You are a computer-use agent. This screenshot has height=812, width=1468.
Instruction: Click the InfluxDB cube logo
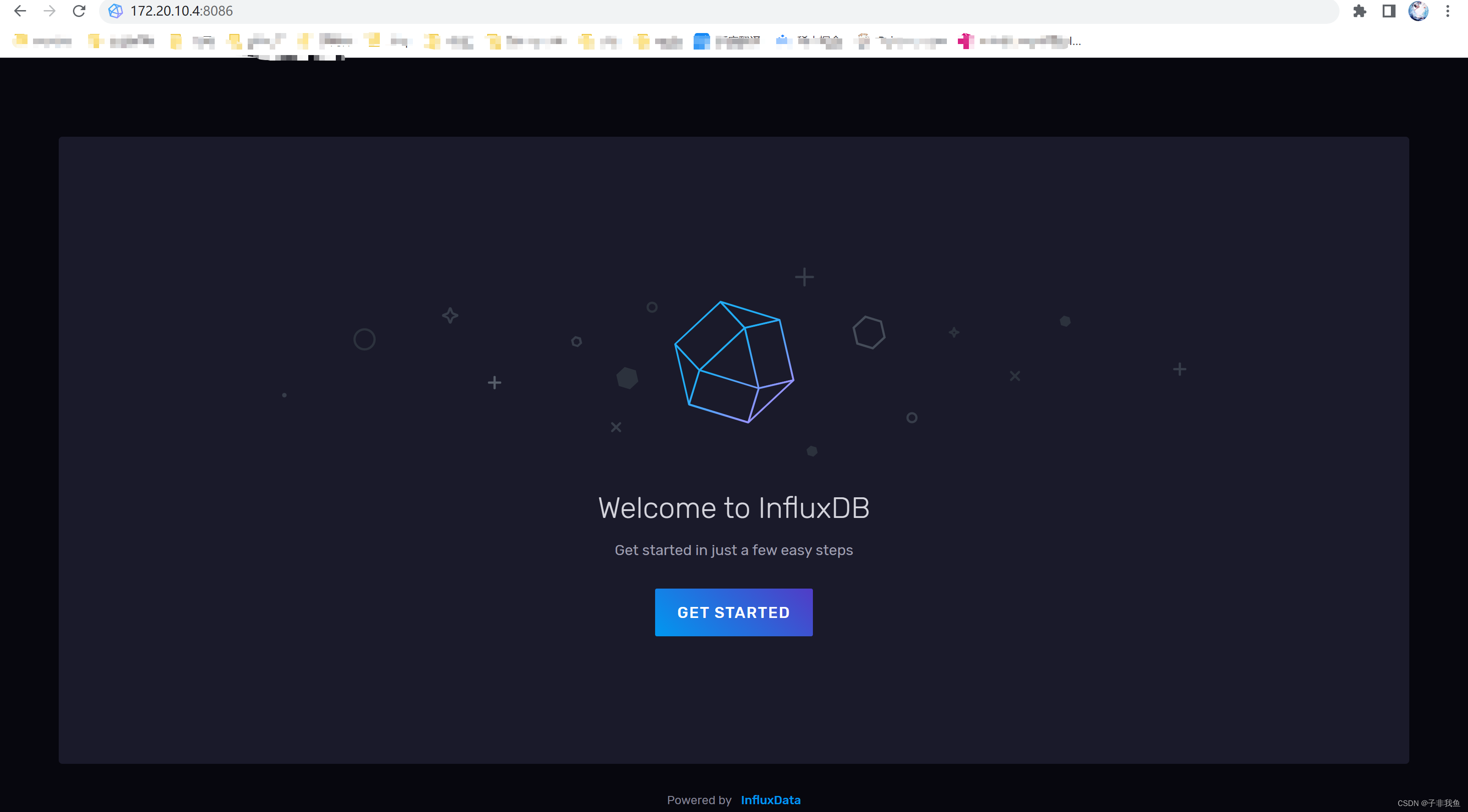[x=734, y=362]
